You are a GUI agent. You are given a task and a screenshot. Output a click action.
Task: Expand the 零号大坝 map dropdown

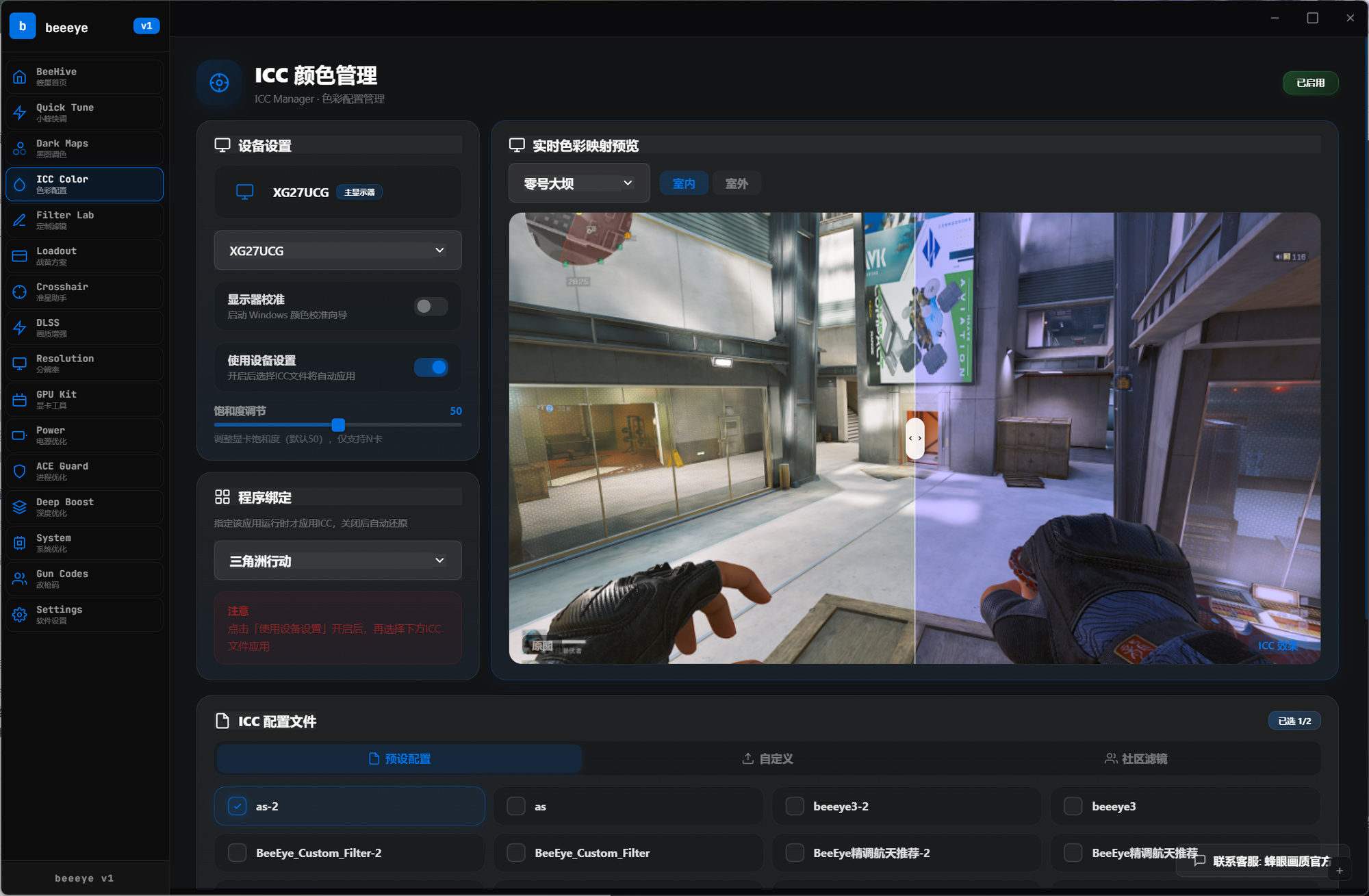578,183
